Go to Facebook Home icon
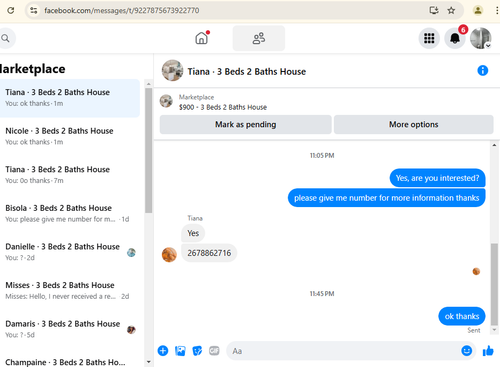 pos(201,38)
